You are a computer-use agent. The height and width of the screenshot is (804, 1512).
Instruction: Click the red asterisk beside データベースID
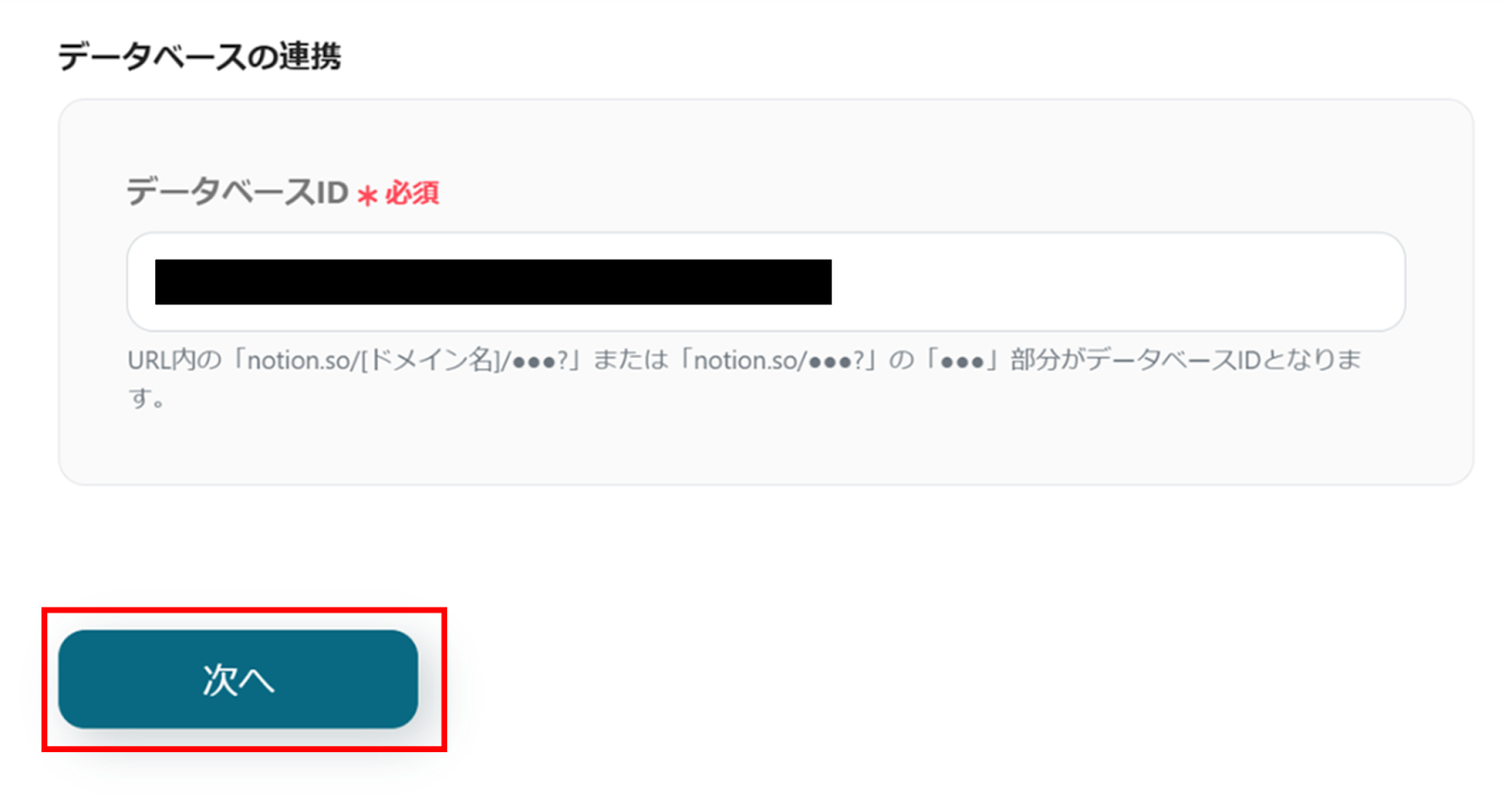click(x=368, y=196)
